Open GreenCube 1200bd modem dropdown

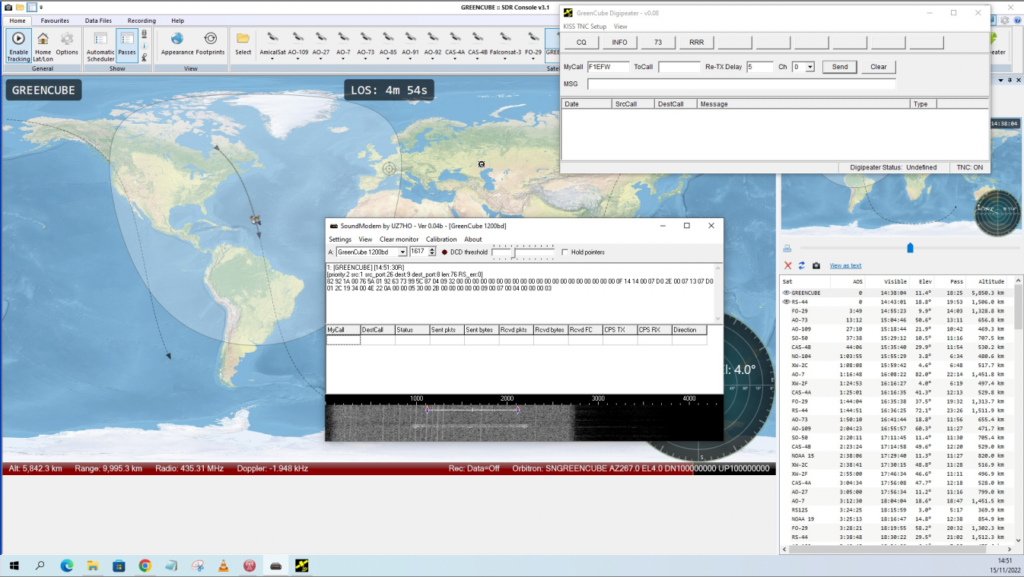pyautogui.click(x=402, y=252)
